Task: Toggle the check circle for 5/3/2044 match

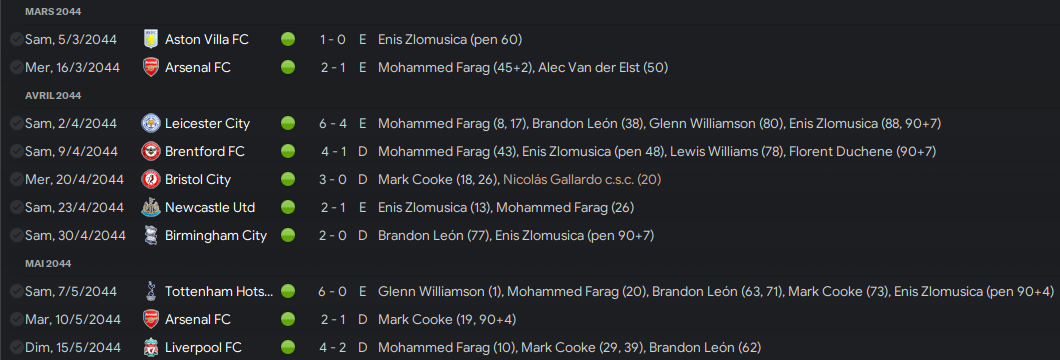Action: [x=17, y=40]
